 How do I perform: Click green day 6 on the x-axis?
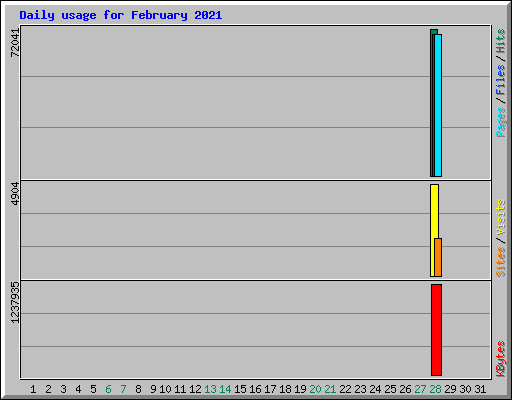[108, 389]
